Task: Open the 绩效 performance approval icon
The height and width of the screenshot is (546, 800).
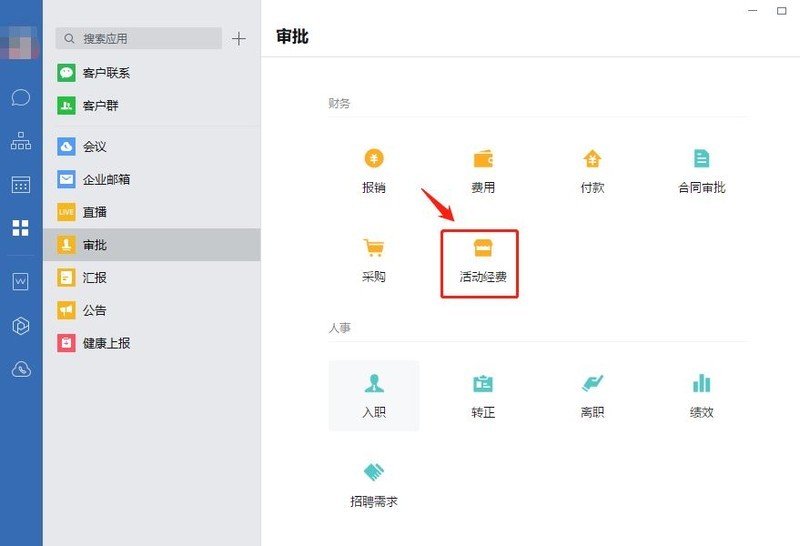Action: coord(701,385)
